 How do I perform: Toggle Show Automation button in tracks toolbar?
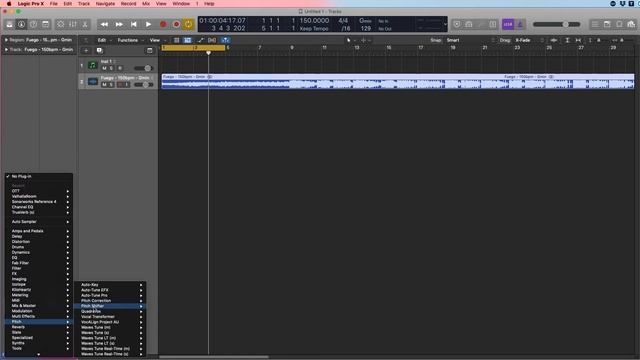point(200,40)
